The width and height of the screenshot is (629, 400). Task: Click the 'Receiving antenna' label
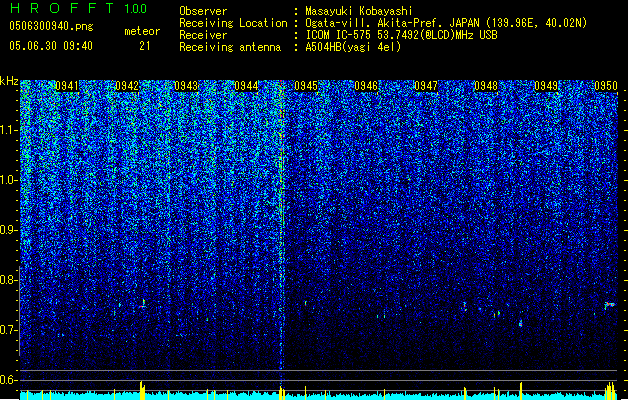point(230,47)
